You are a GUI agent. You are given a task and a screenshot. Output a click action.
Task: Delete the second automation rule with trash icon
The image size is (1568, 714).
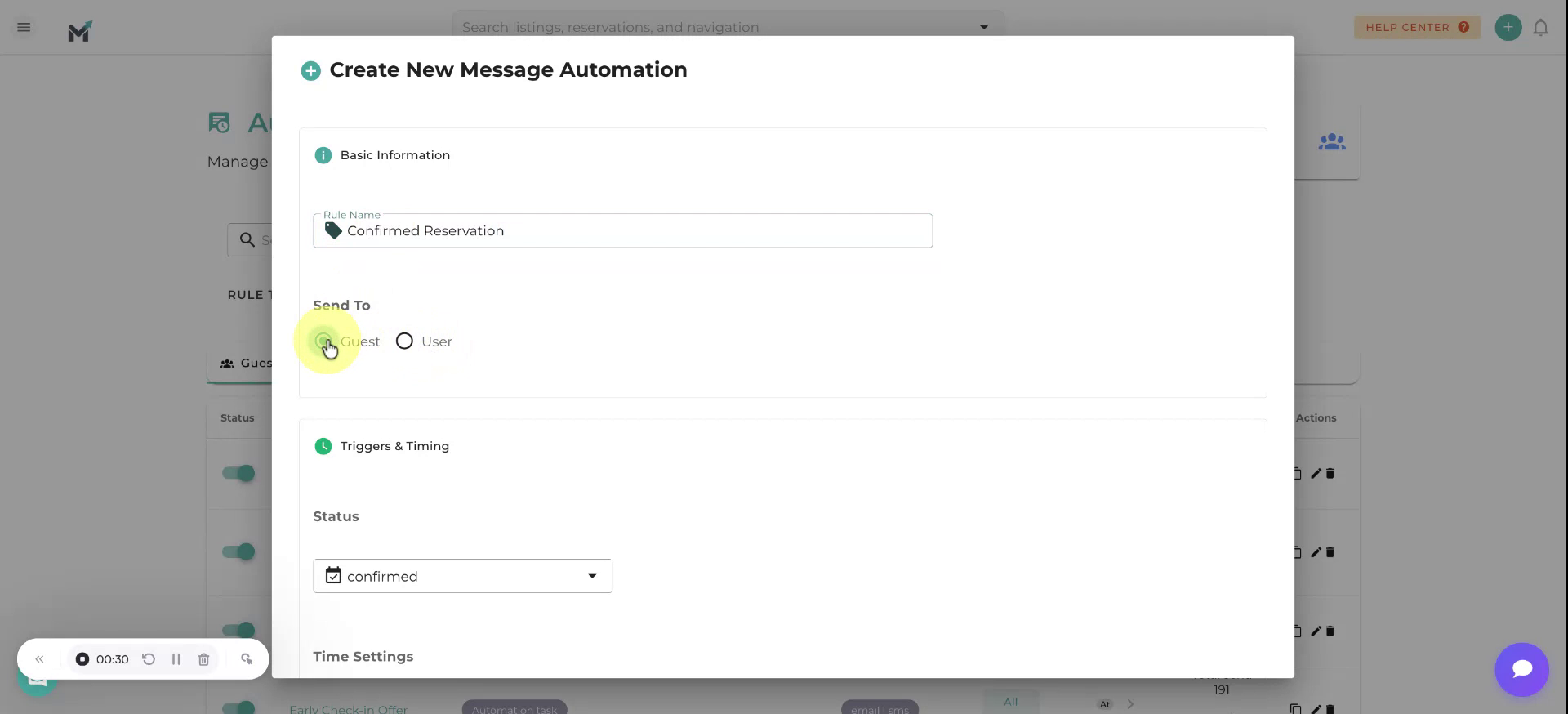[x=1330, y=552]
